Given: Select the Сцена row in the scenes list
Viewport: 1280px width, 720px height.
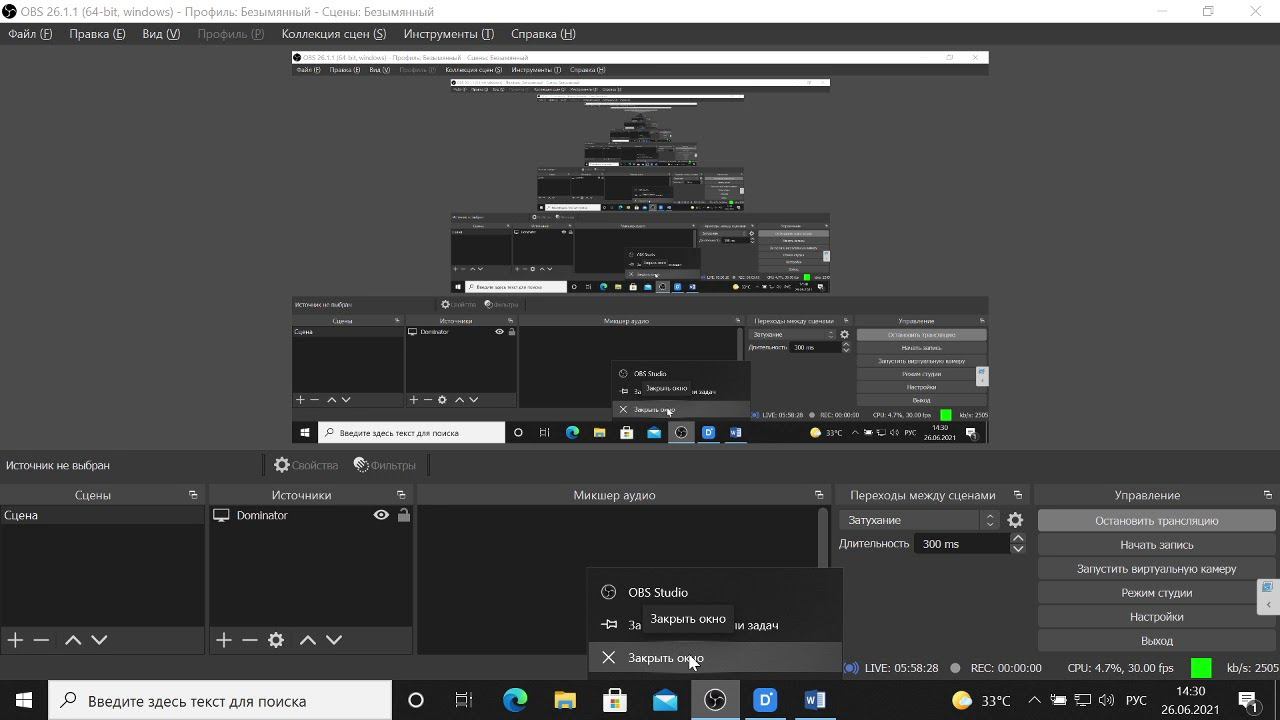Looking at the screenshot, I should click(x=102, y=515).
